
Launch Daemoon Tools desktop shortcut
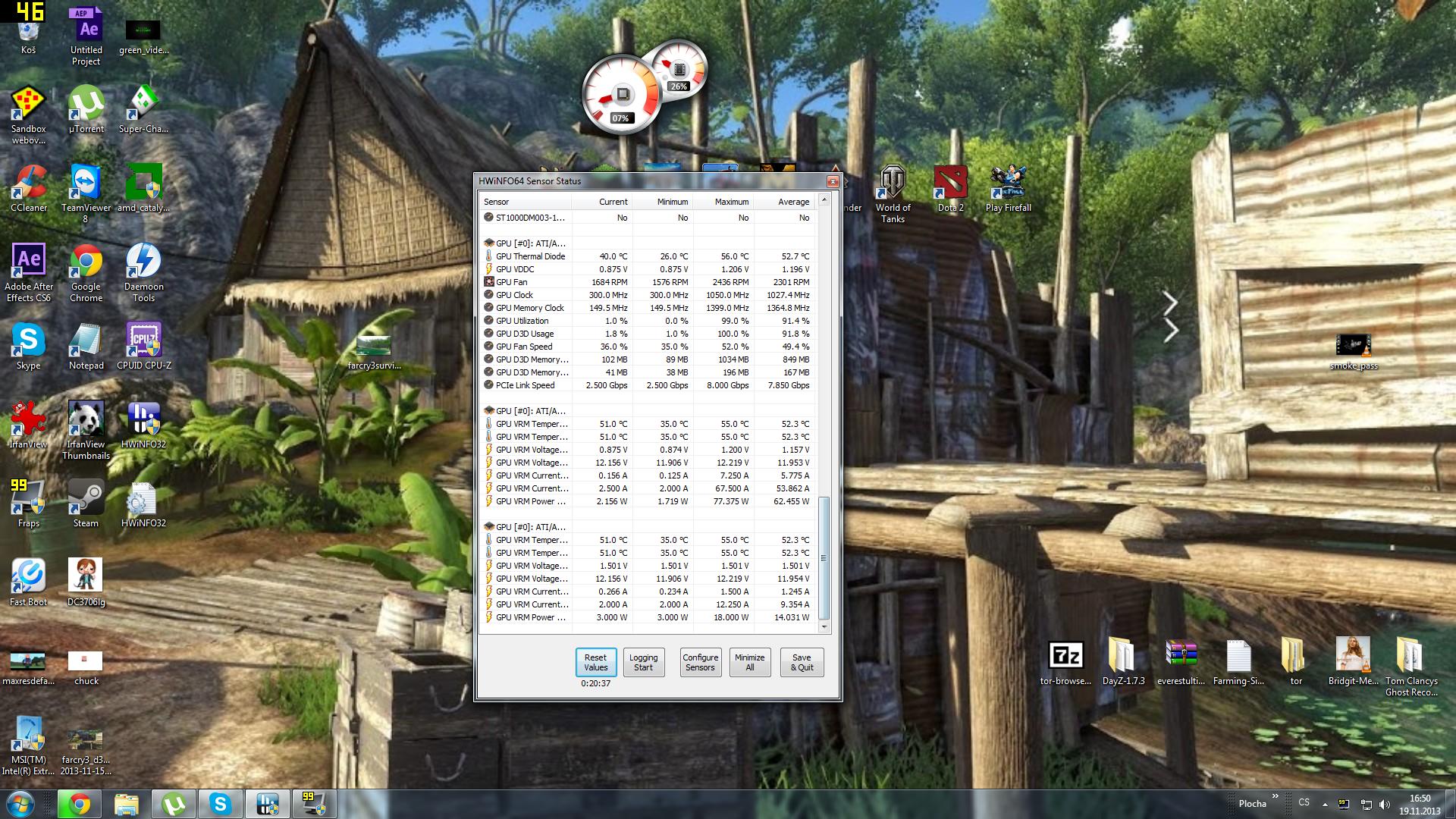click(143, 273)
